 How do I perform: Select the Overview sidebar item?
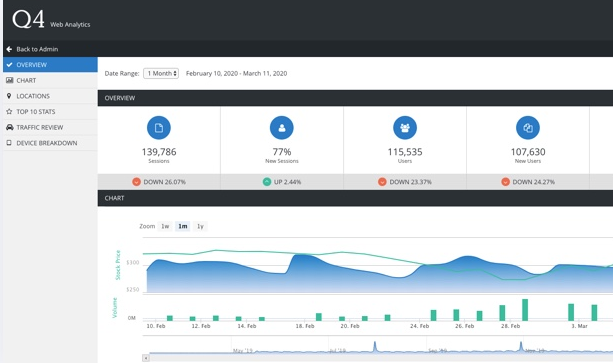[50, 65]
